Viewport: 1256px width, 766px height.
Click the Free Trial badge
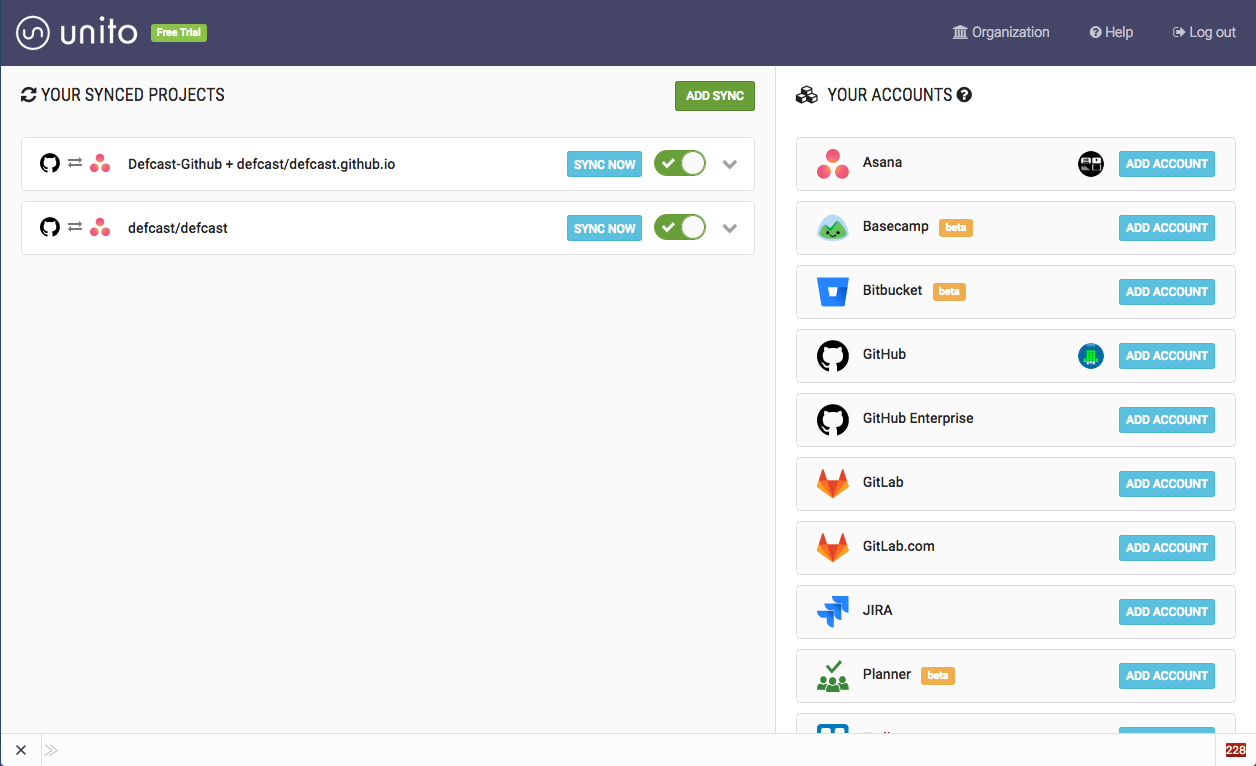pyautogui.click(x=179, y=33)
